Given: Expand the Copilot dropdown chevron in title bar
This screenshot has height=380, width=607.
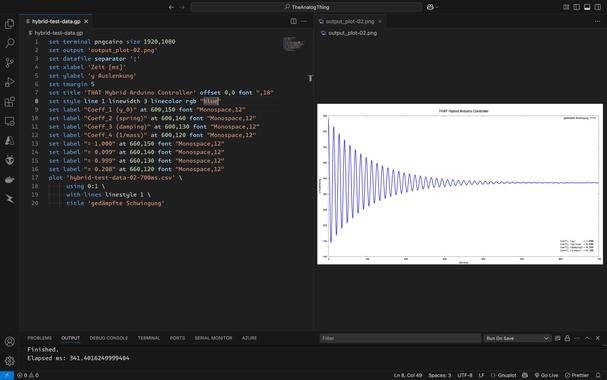Looking at the screenshot, I should pyautogui.click(x=437, y=7).
